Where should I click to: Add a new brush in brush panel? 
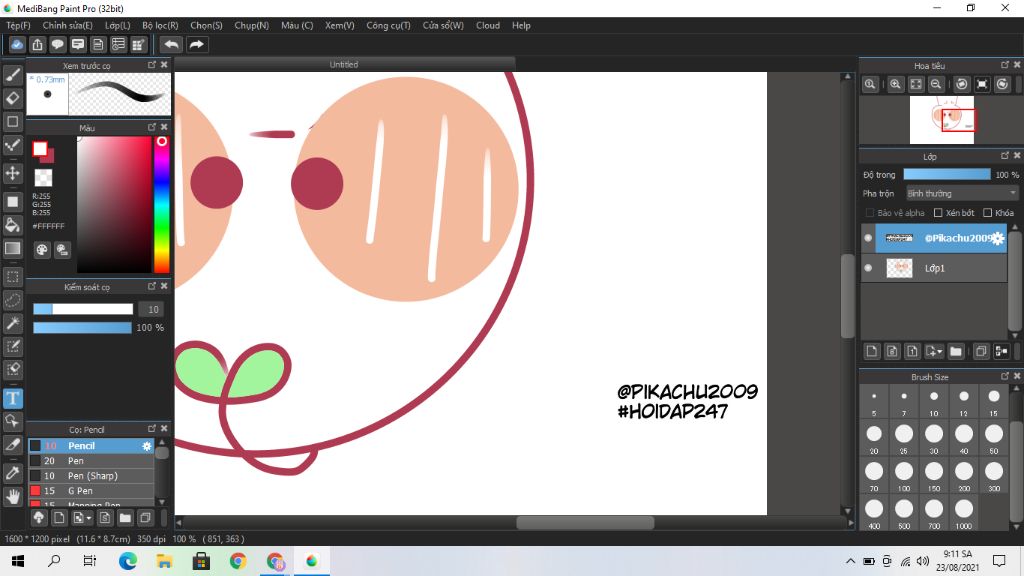pyautogui.click(x=59, y=518)
